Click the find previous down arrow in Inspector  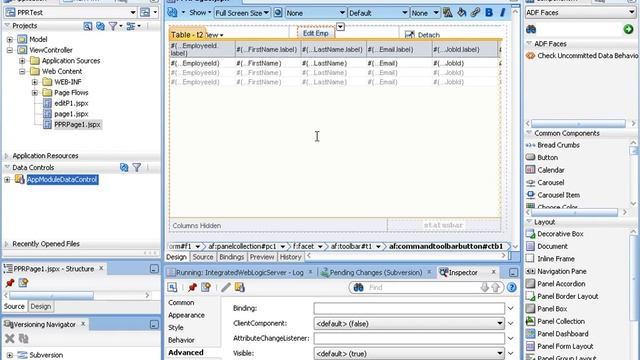pyautogui.click(x=484, y=287)
